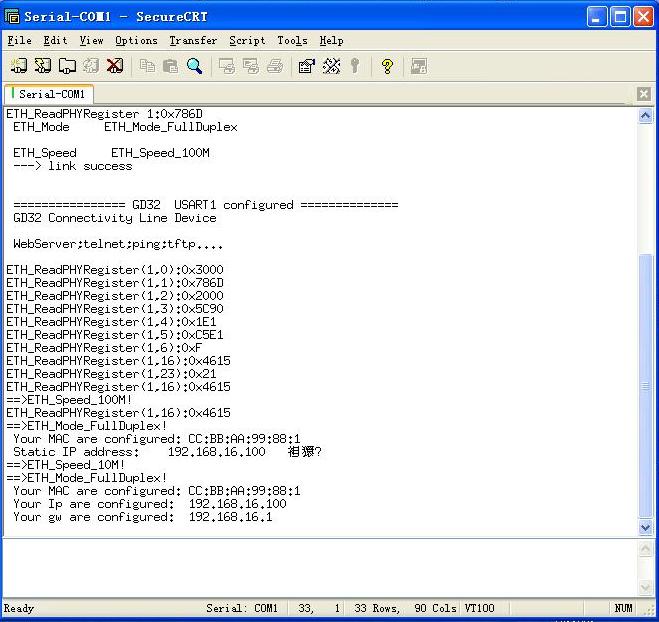Click the Toggle Chat Window icon
The width and height of the screenshot is (659, 622).
coord(419,66)
